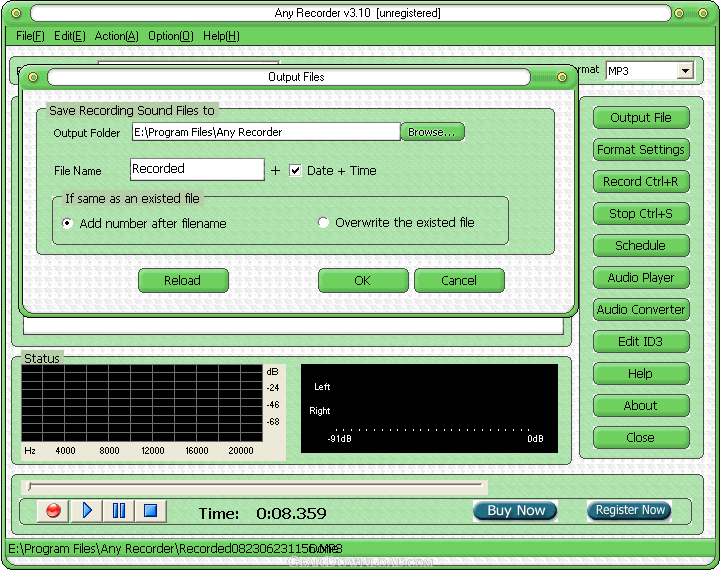Open the Help menu in the menu bar

click(x=221, y=36)
